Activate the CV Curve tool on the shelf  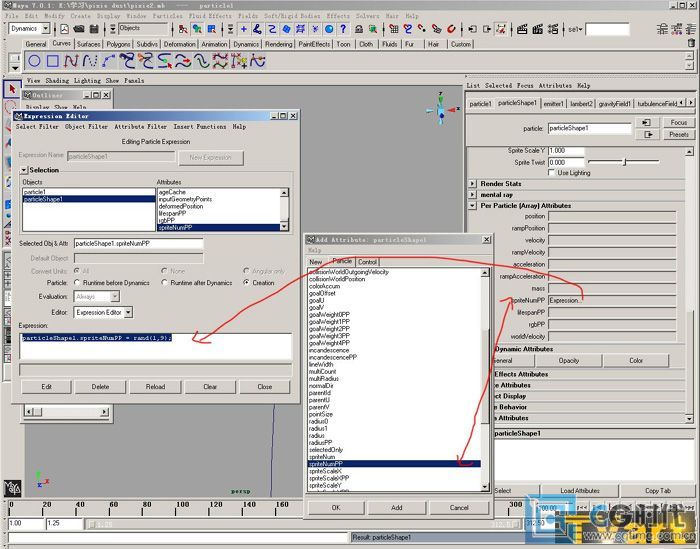tap(71, 61)
